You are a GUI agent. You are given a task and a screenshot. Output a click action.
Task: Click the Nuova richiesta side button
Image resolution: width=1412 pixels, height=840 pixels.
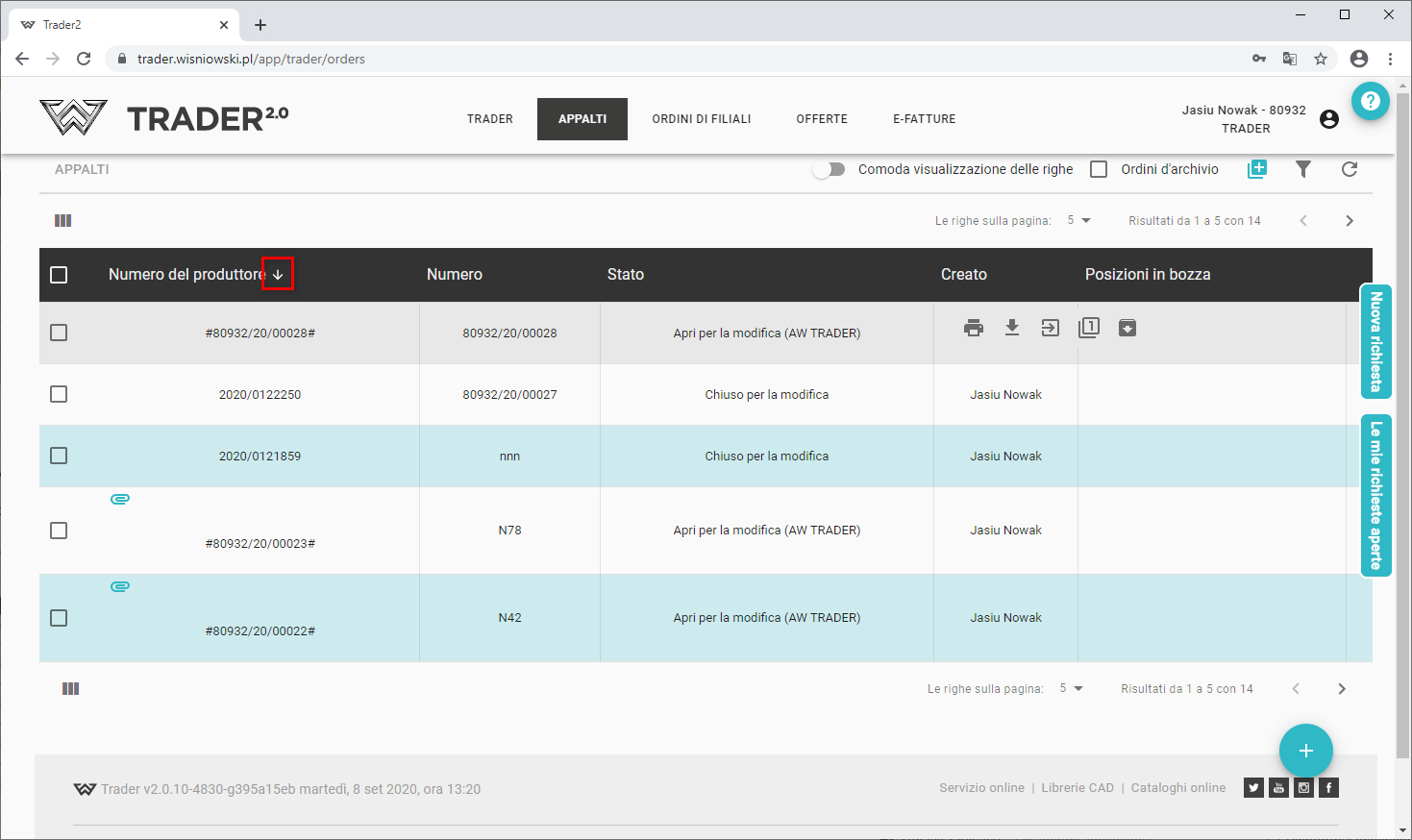[x=1376, y=341]
